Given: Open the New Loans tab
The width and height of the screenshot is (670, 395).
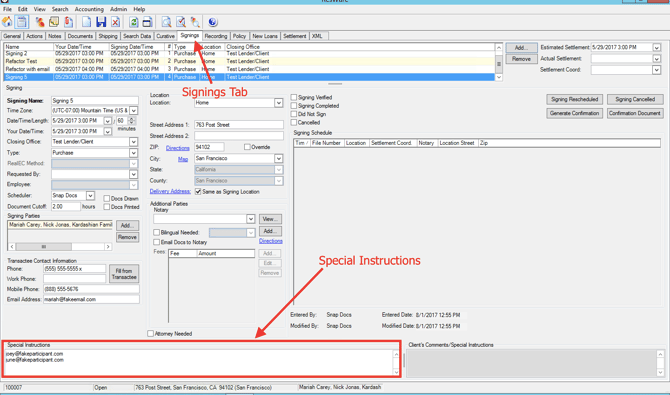Looking at the screenshot, I should (x=264, y=36).
